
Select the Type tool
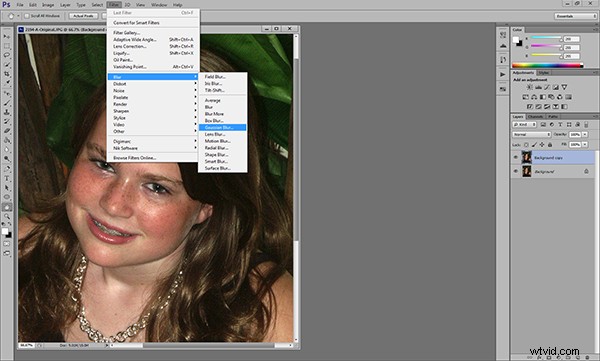[7, 179]
